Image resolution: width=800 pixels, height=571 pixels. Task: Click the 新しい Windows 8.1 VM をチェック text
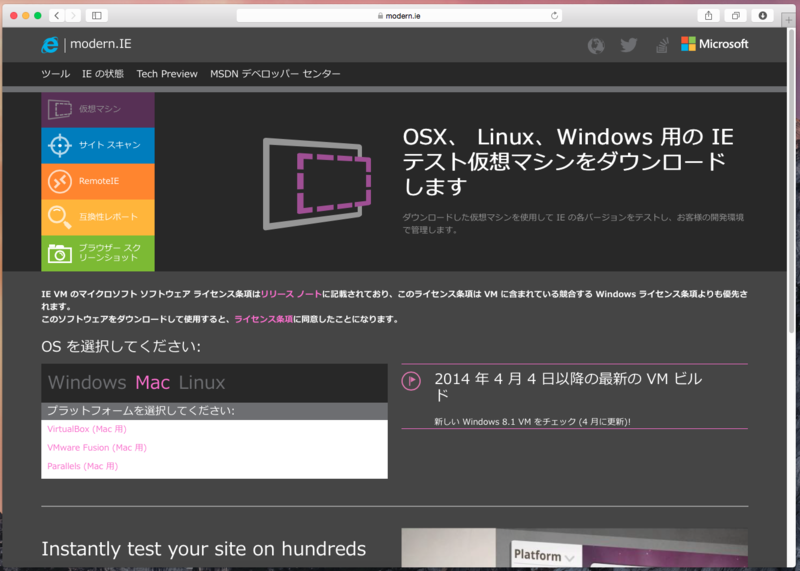532,422
